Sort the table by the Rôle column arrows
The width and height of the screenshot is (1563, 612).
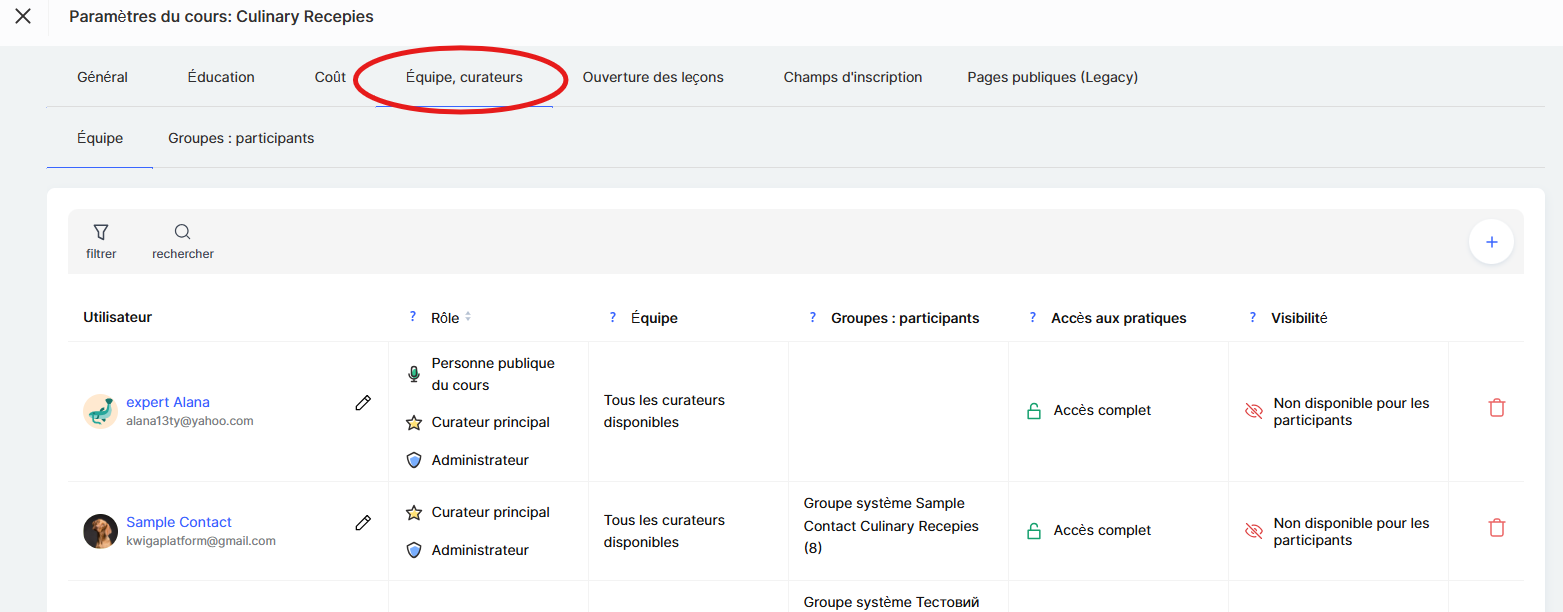point(468,317)
